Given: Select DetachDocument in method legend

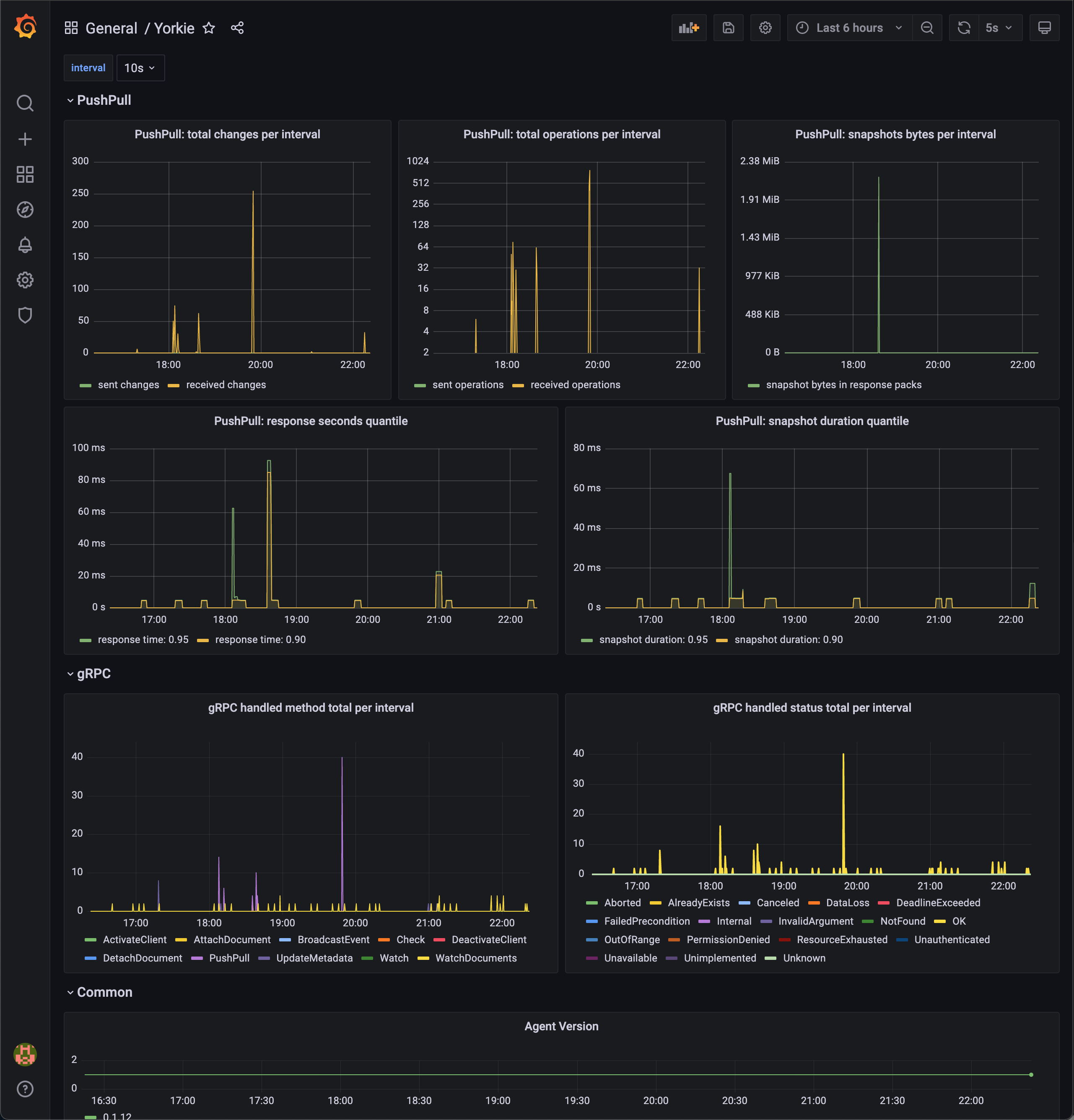Looking at the screenshot, I should [x=143, y=958].
